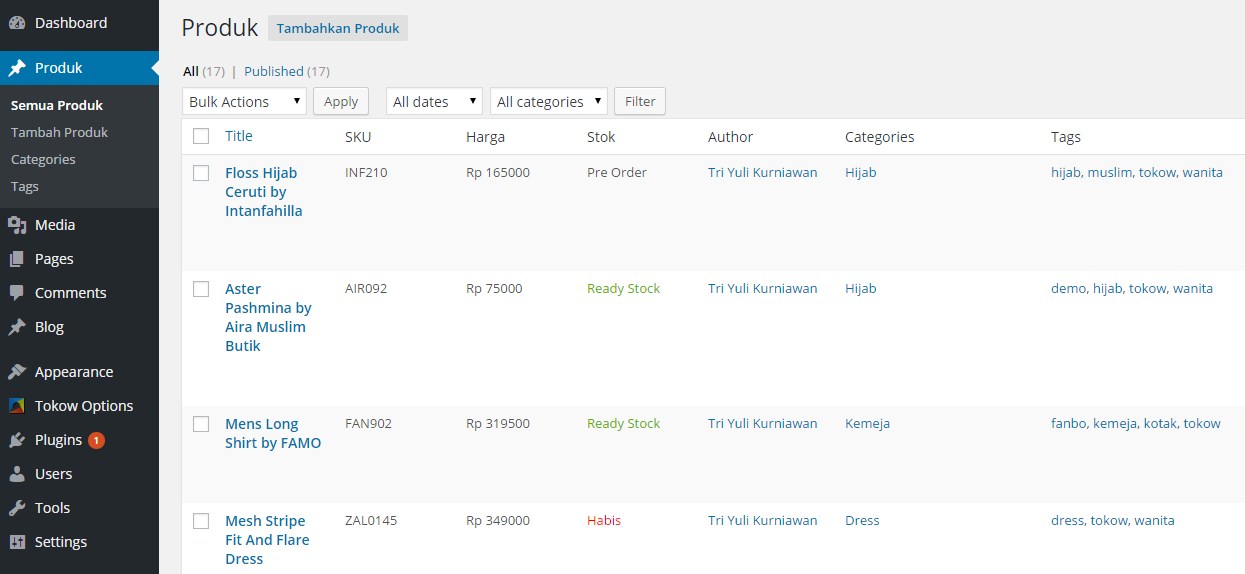Click the Comments speech bubble icon
This screenshot has height=574, width=1245.
pos(17,293)
